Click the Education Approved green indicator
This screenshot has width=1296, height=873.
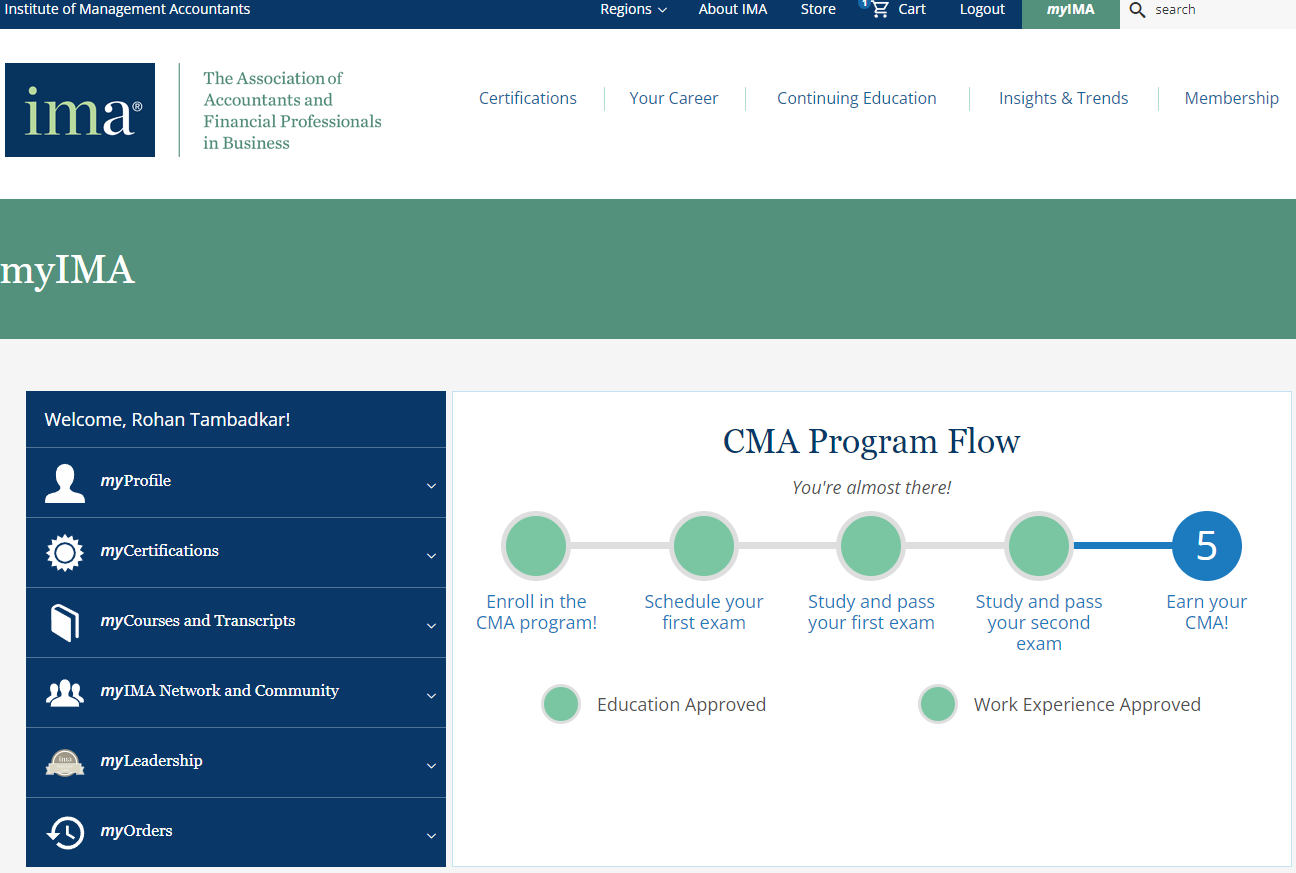pyautogui.click(x=561, y=704)
